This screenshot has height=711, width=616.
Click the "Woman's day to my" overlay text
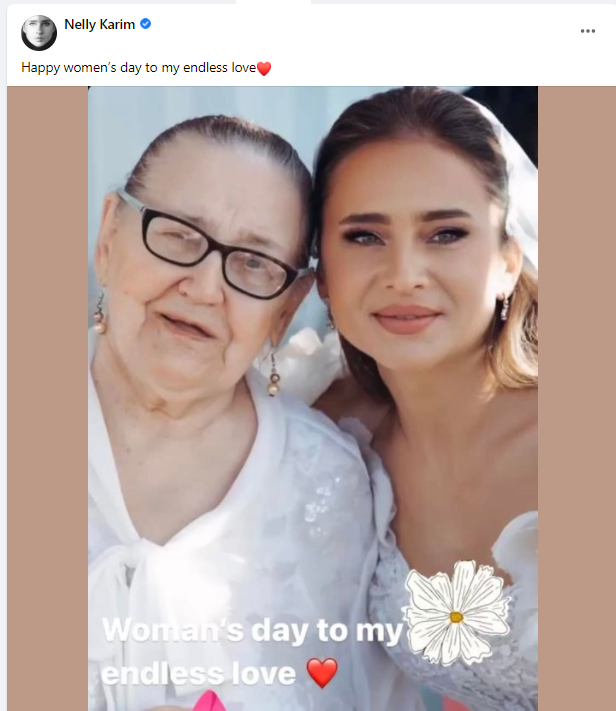(x=252, y=631)
